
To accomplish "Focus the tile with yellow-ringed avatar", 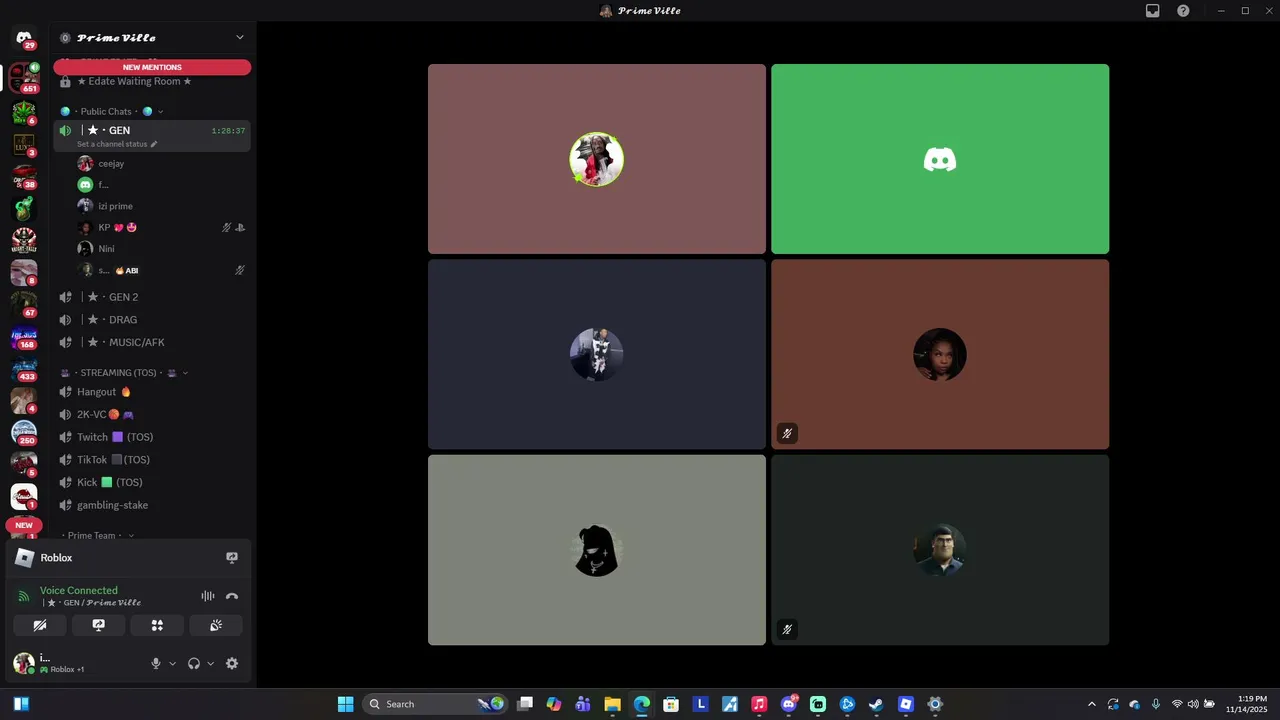I will 597,159.
